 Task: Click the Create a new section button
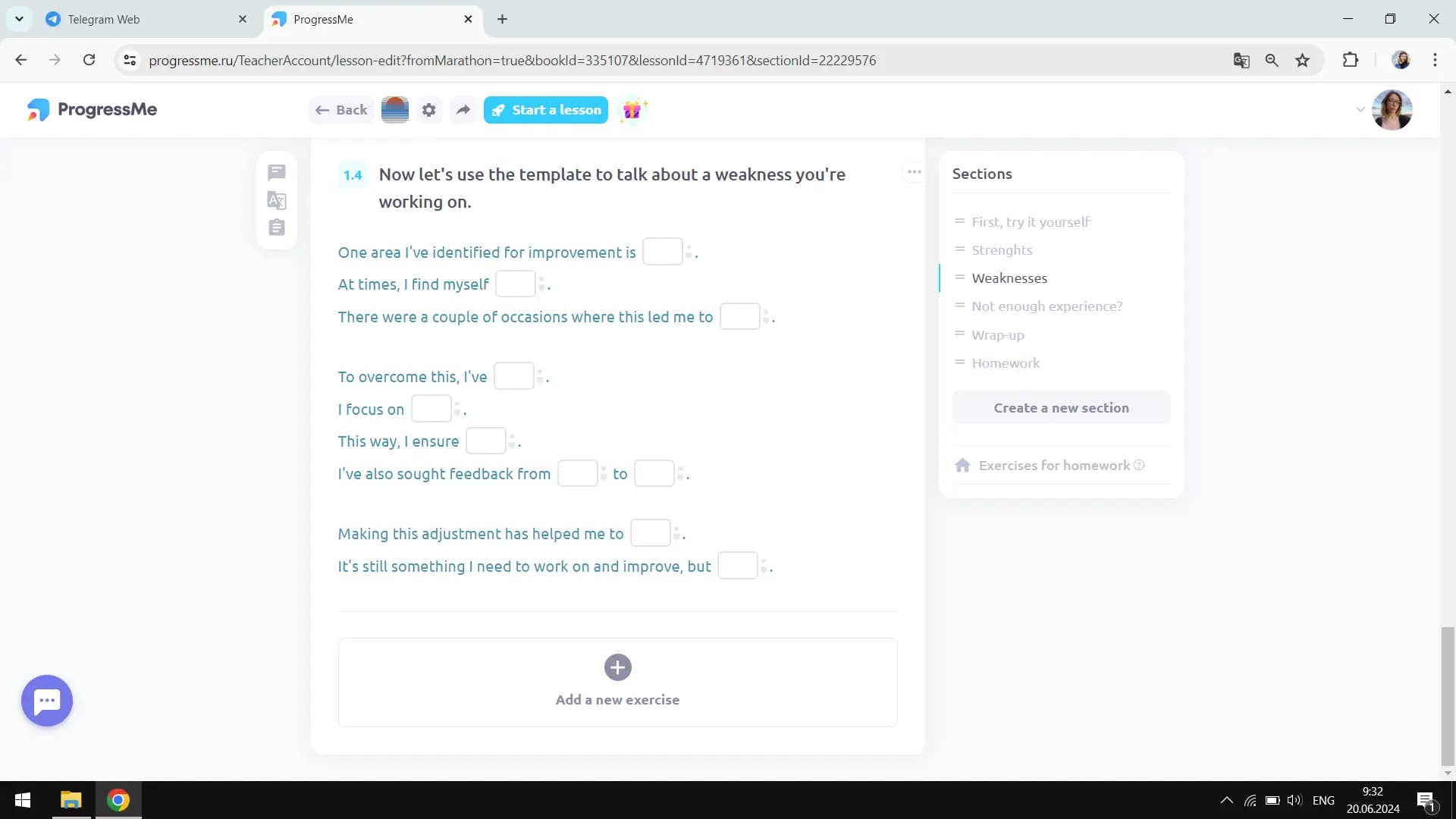click(x=1061, y=408)
